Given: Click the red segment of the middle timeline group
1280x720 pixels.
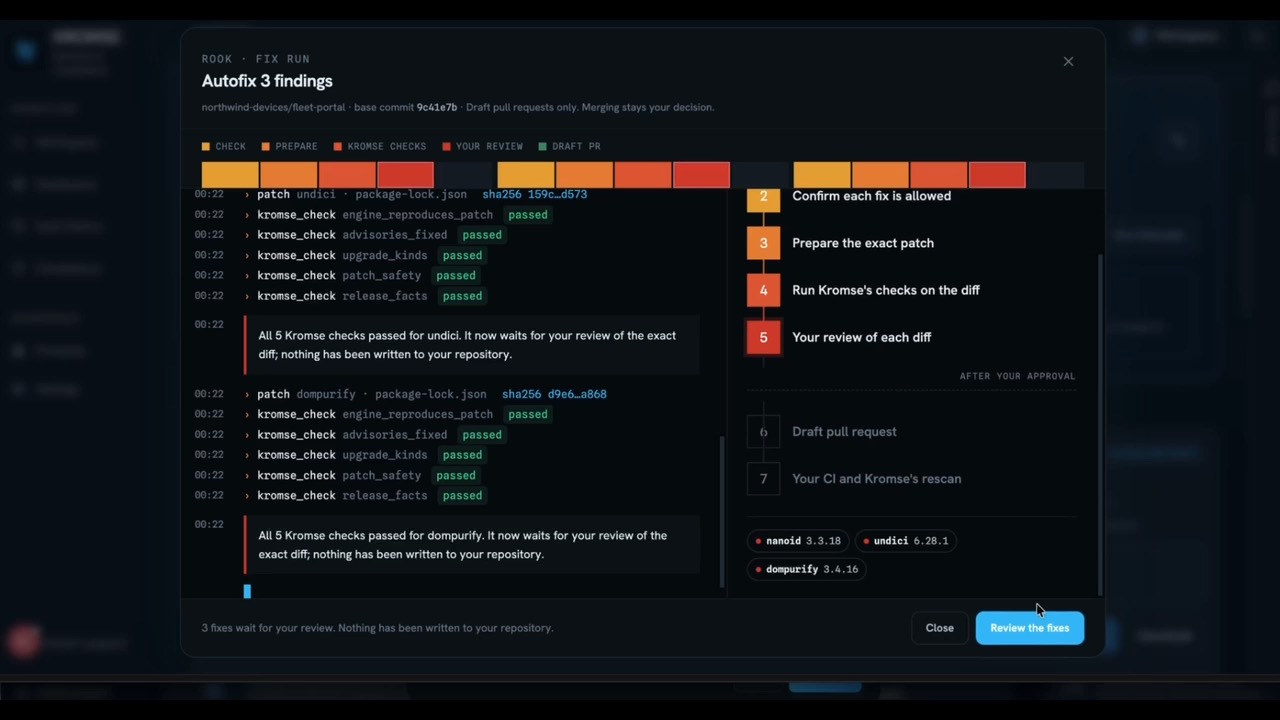Looking at the screenshot, I should pyautogui.click(x=701, y=175).
